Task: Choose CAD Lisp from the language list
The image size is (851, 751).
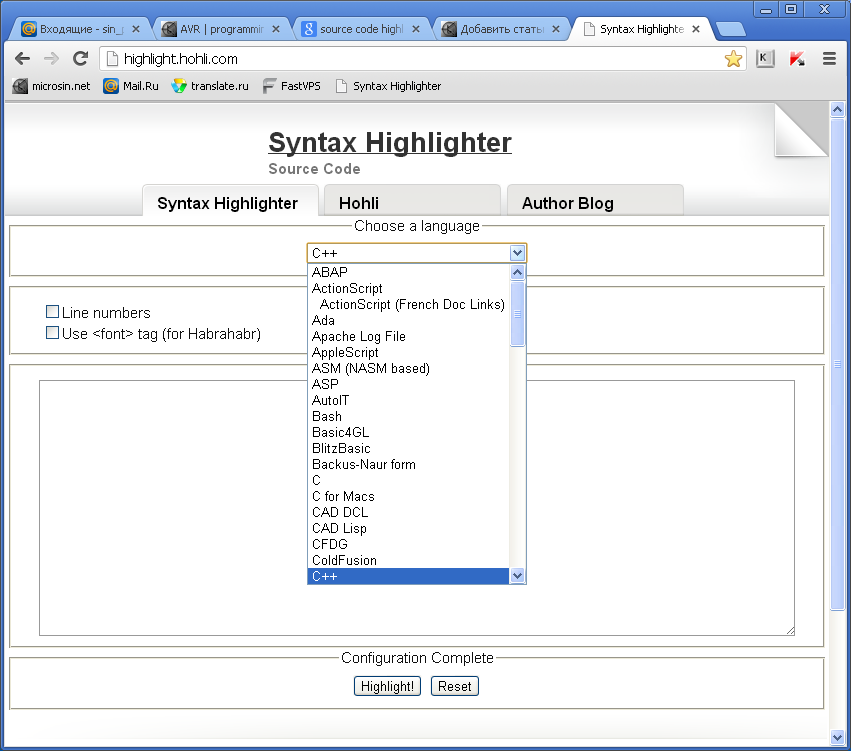Action: pyautogui.click(x=408, y=528)
